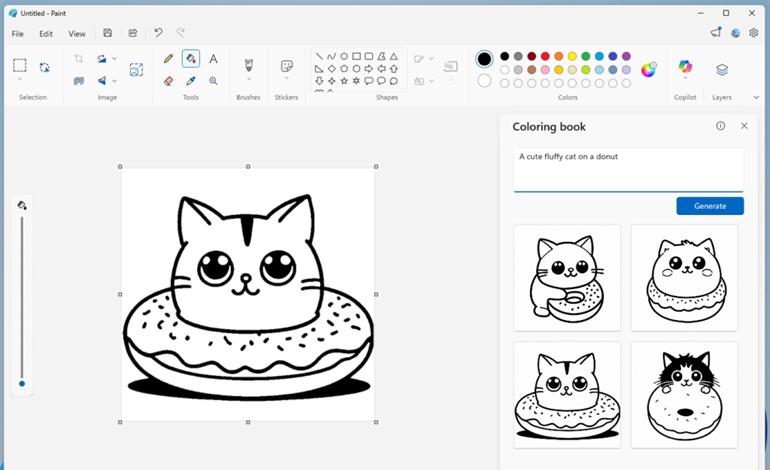Open the Rotate dropdown arrow
Viewport: 770px width, 470px height.
coord(114,59)
